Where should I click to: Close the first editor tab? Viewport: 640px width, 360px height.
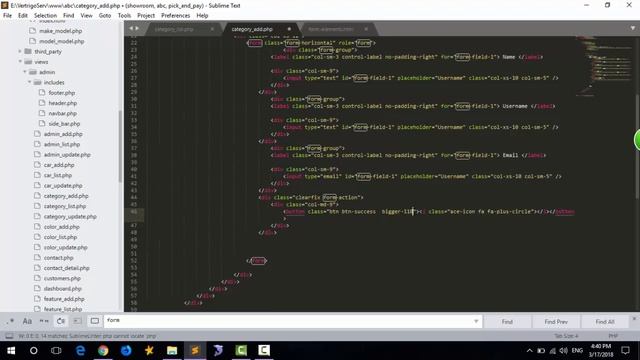pos(212,29)
